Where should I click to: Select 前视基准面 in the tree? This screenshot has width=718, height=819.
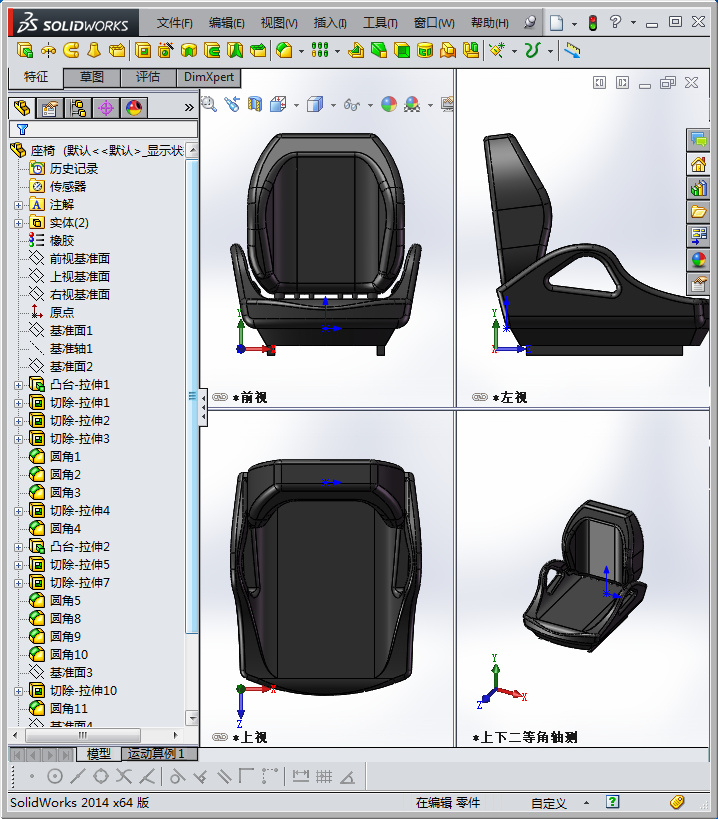tap(79, 259)
